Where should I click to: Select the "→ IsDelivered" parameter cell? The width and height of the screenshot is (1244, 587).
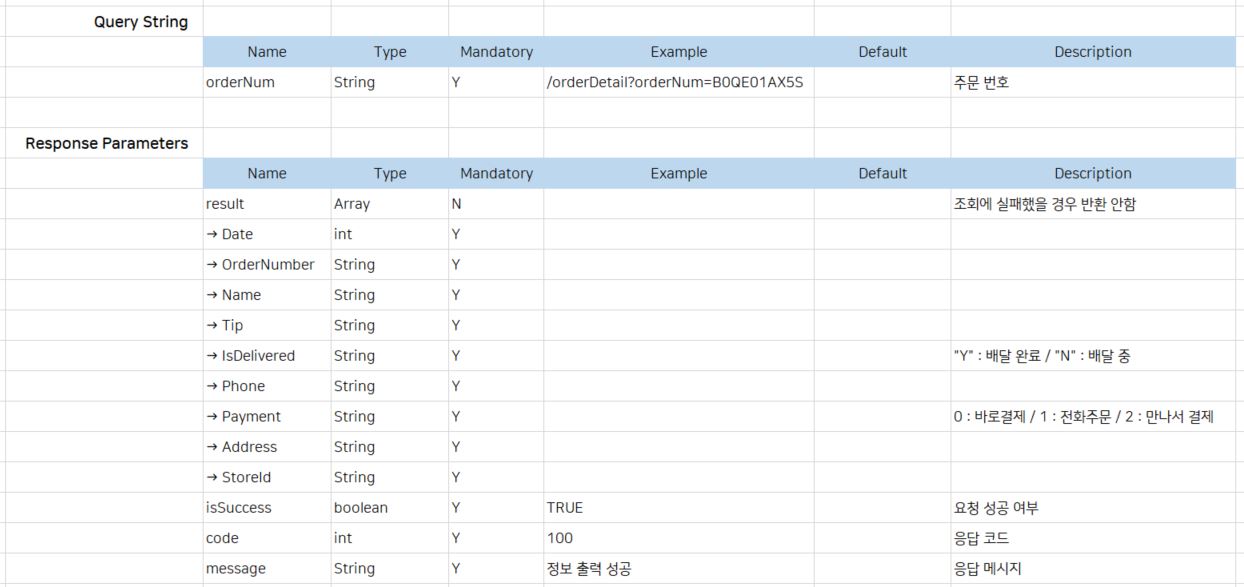251,356
